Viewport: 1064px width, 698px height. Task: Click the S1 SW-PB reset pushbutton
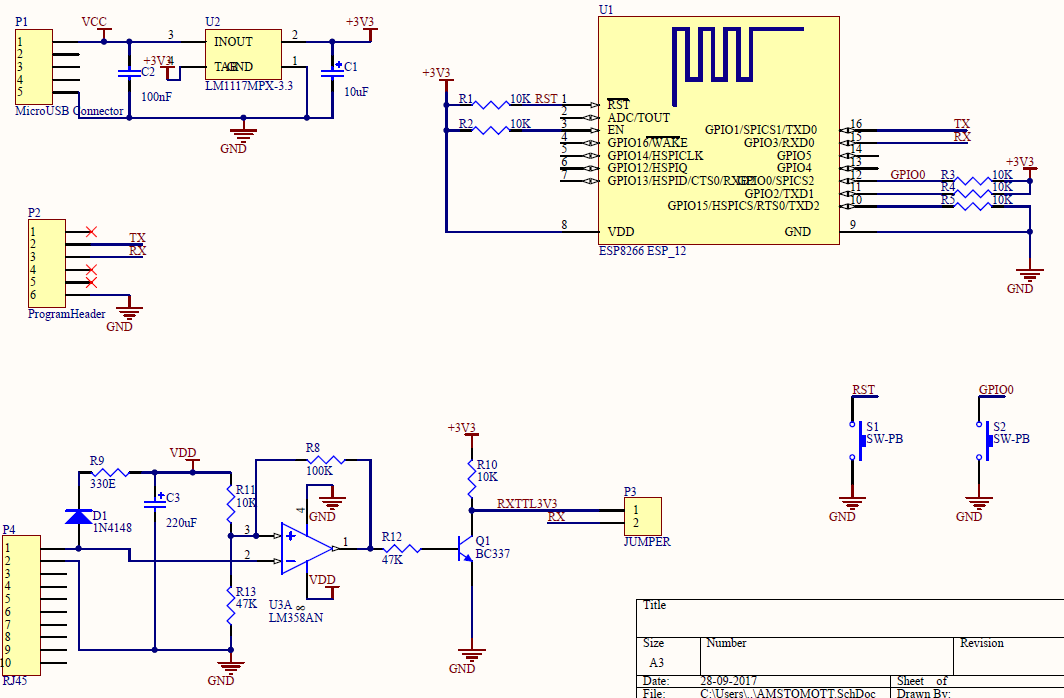click(x=858, y=438)
